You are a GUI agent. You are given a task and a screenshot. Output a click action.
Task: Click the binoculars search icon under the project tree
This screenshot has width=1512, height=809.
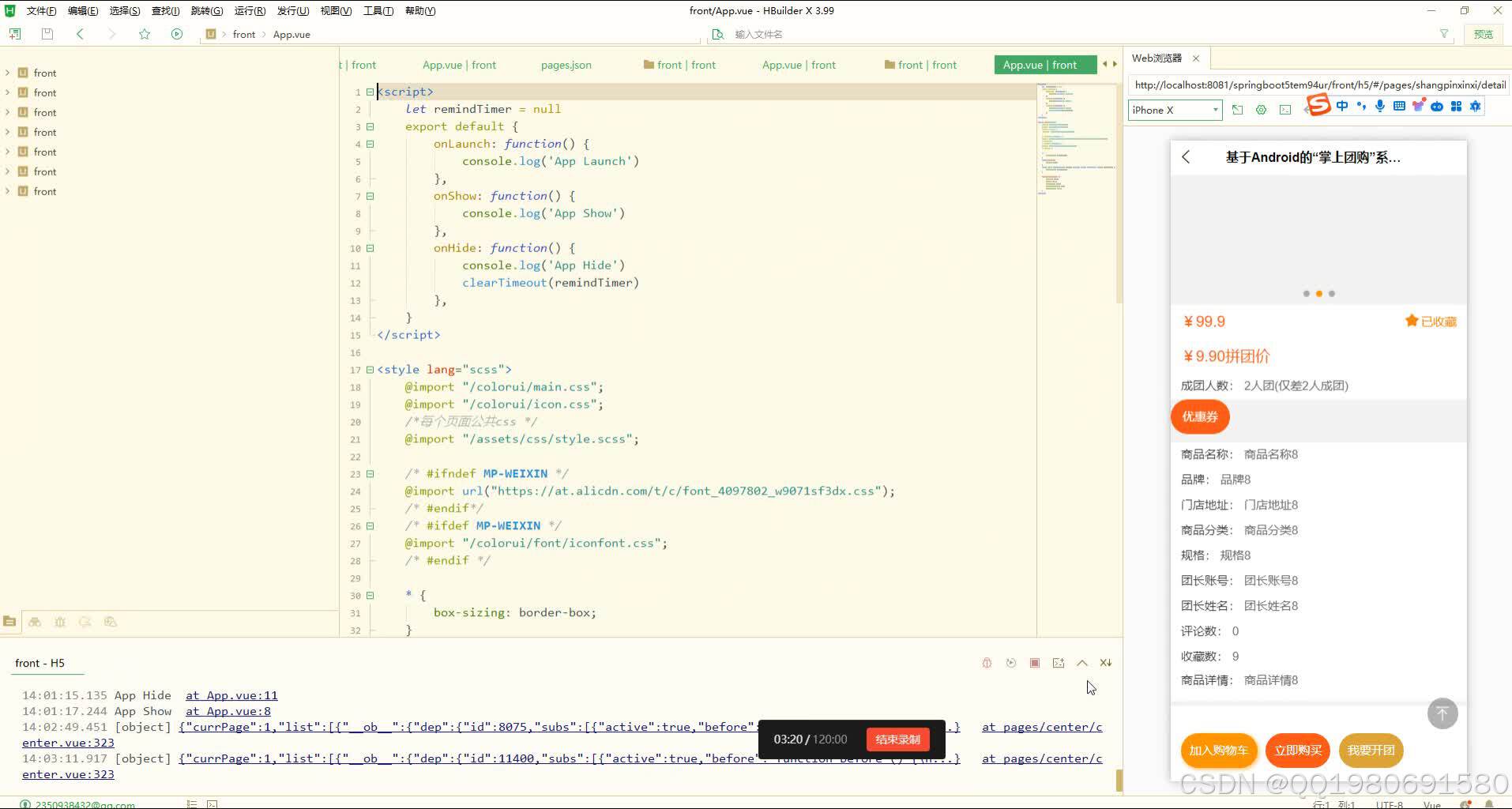pos(35,622)
